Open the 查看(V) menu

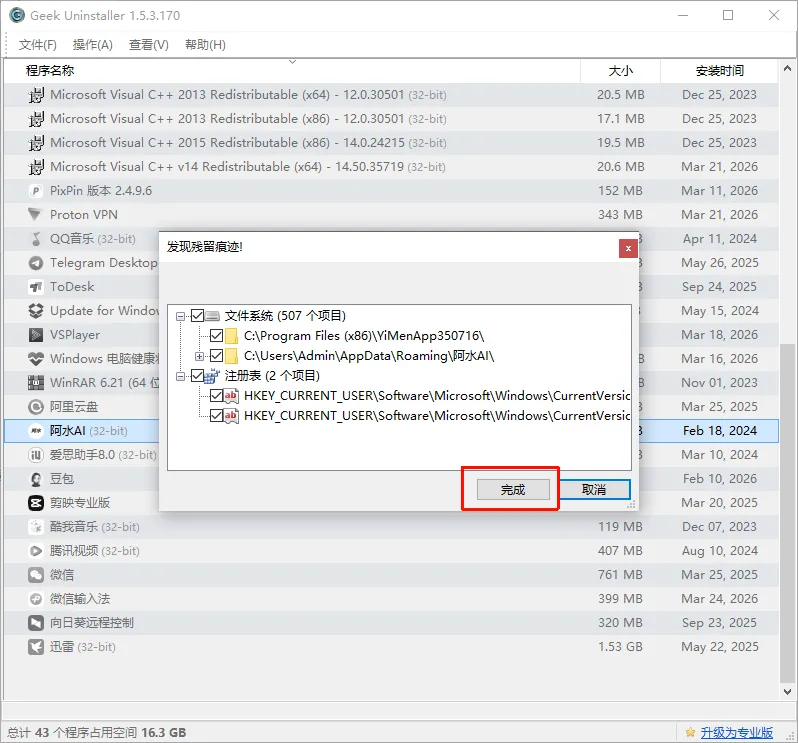pyautogui.click(x=149, y=45)
